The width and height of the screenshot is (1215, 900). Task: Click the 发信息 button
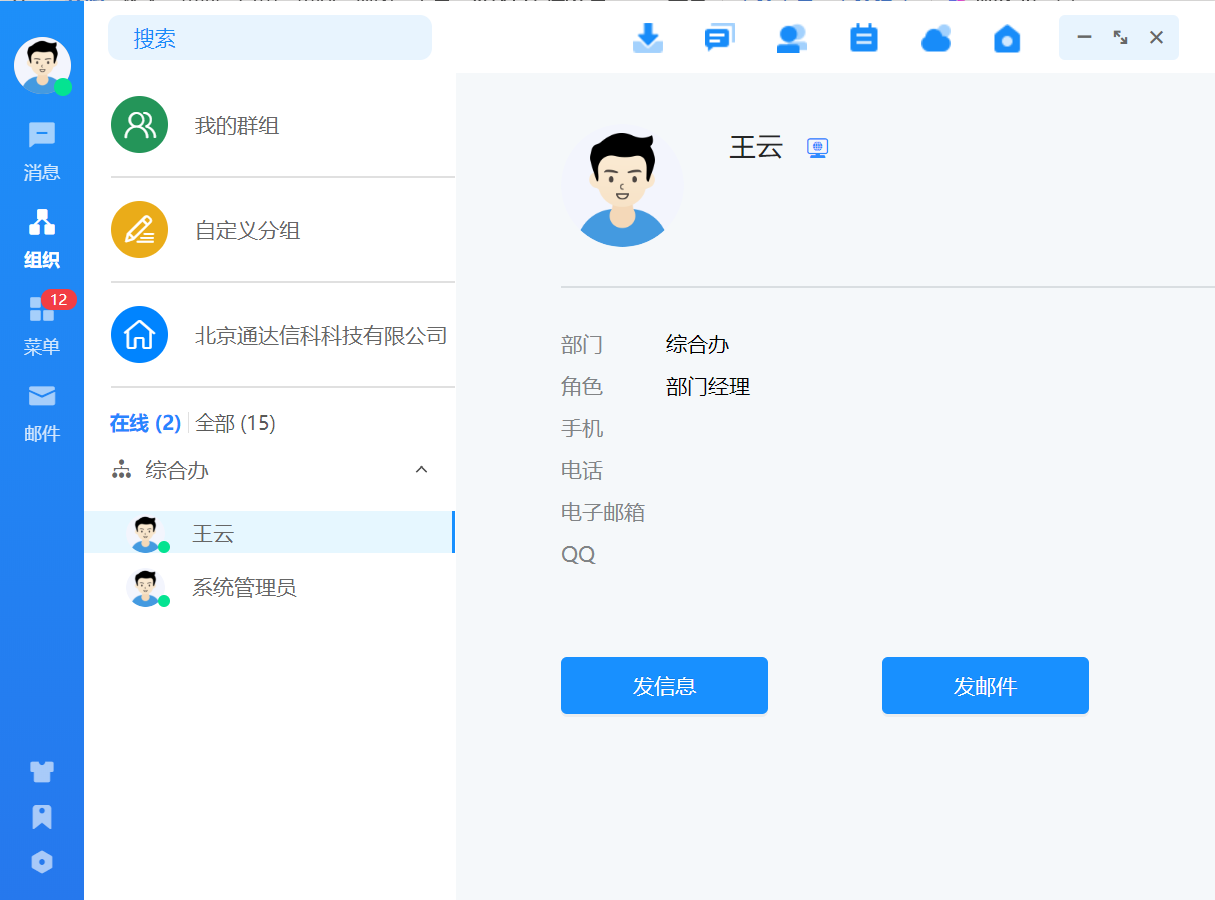(664, 686)
